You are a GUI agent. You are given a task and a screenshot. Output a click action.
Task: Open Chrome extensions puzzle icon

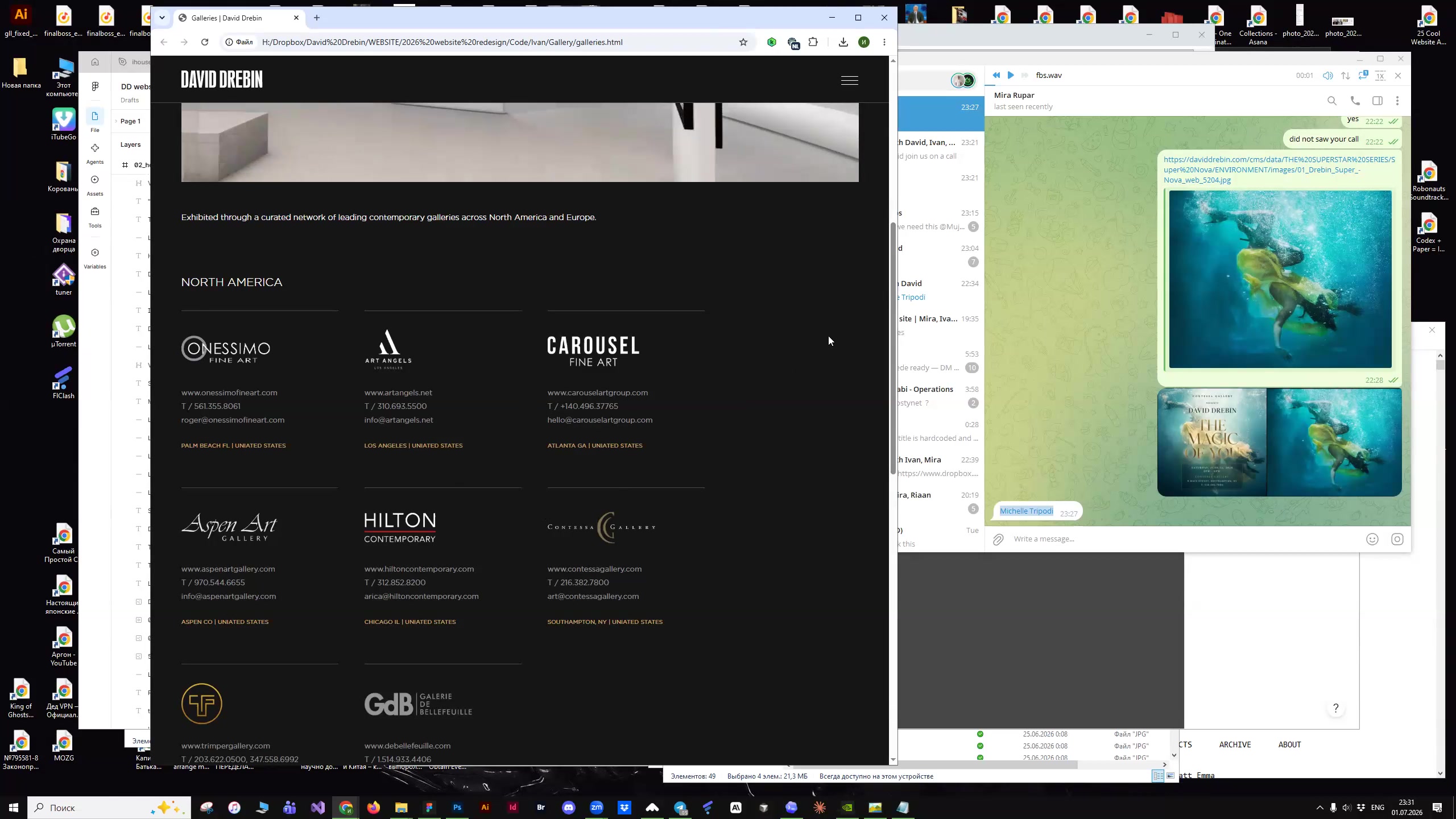click(813, 42)
